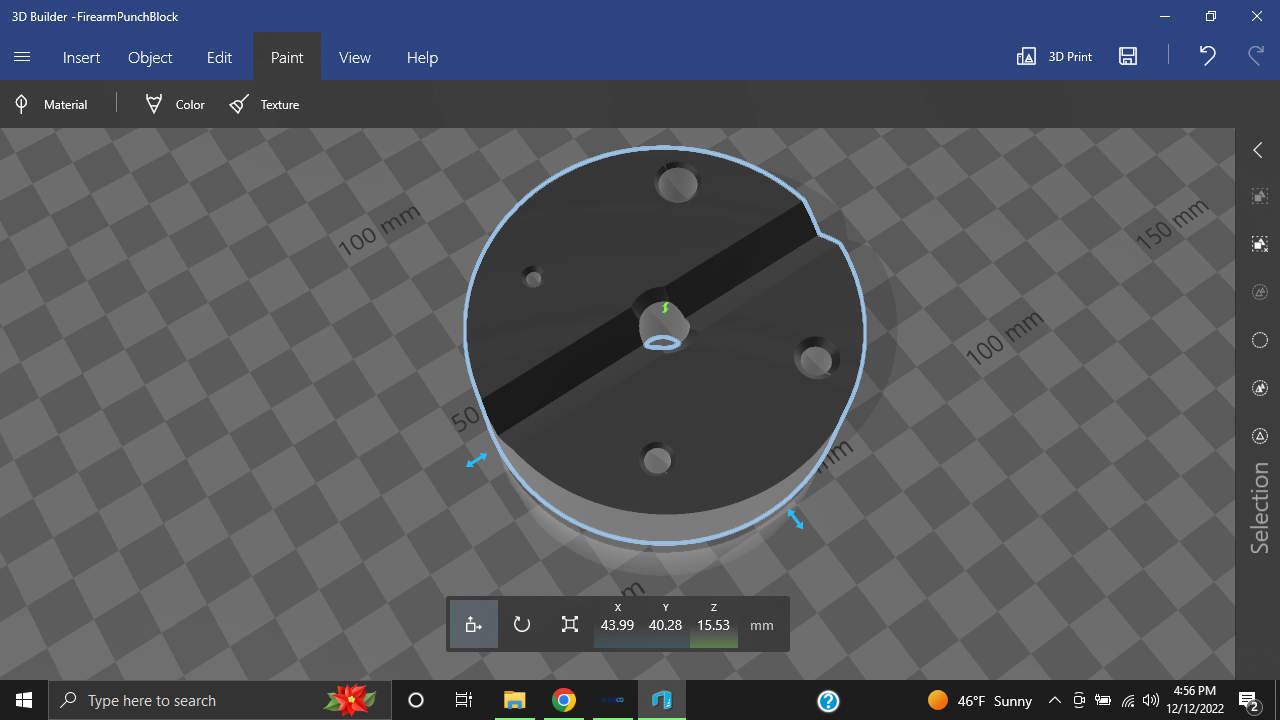Viewport: 1280px width, 720px height.
Task: Select the circular model on the build plate
Action: tap(665, 345)
